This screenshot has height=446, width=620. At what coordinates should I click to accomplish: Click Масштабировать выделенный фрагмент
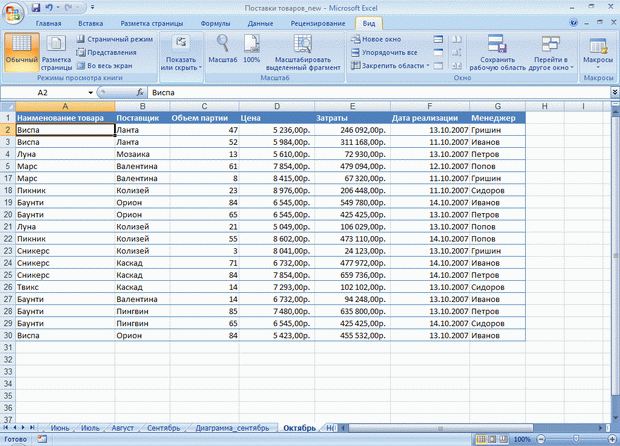pyautogui.click(x=303, y=53)
